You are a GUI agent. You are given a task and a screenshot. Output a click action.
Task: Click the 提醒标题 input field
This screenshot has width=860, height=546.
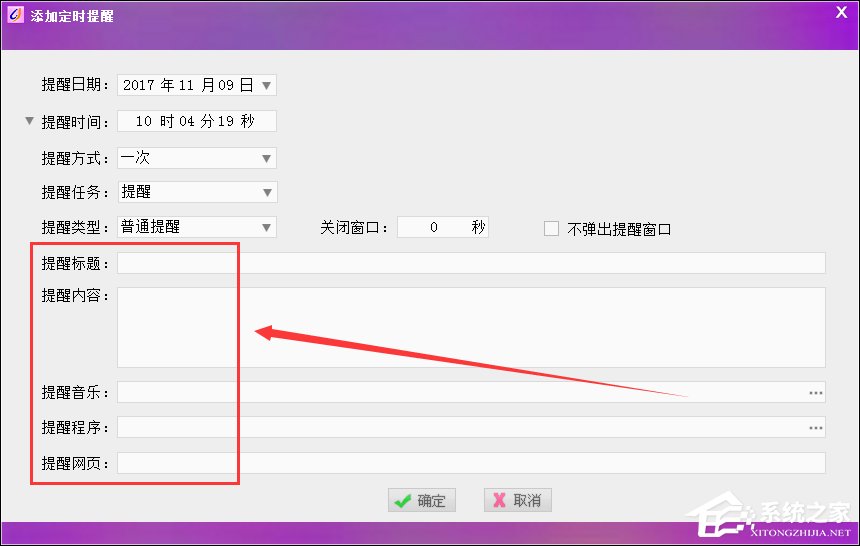pyautogui.click(x=471, y=263)
